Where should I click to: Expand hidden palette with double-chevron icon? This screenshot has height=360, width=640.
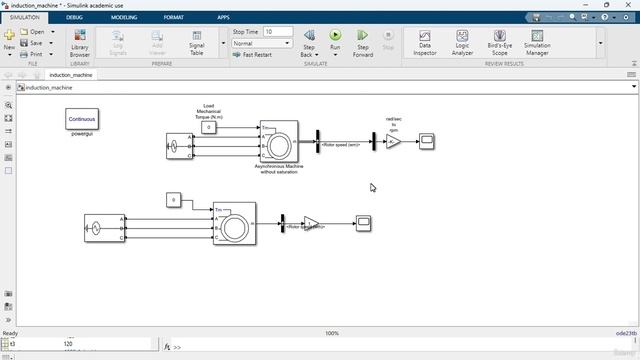(x=8, y=320)
